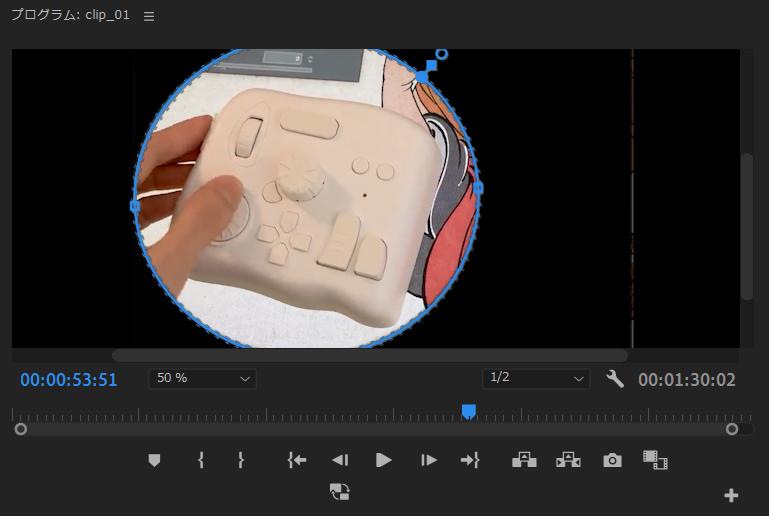Click the square mask feather handle

pos(431,65)
